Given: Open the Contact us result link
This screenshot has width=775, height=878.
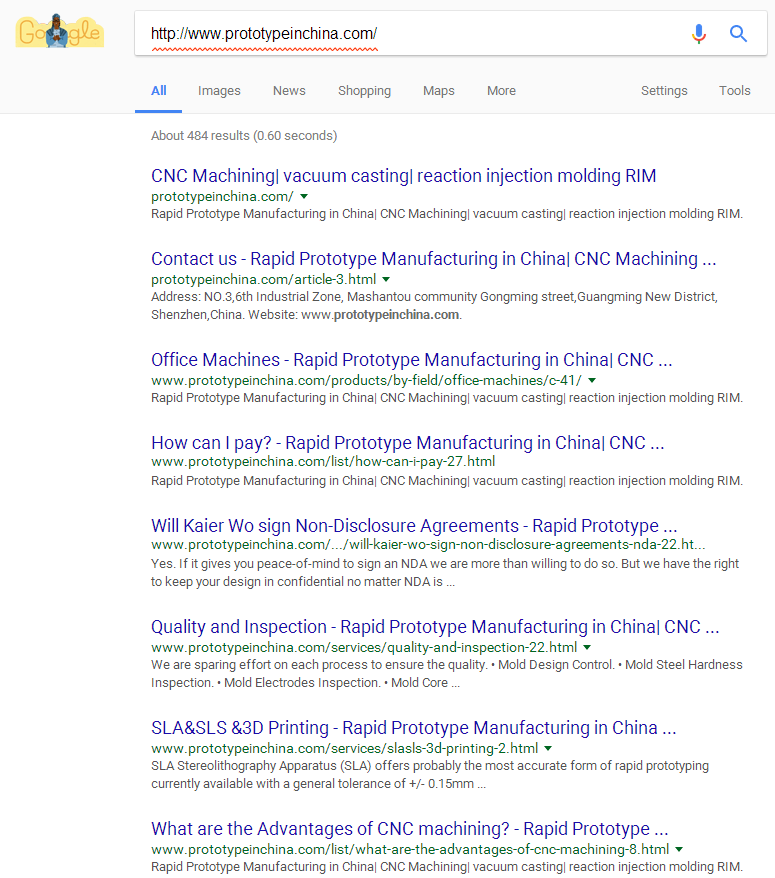Looking at the screenshot, I should (433, 259).
